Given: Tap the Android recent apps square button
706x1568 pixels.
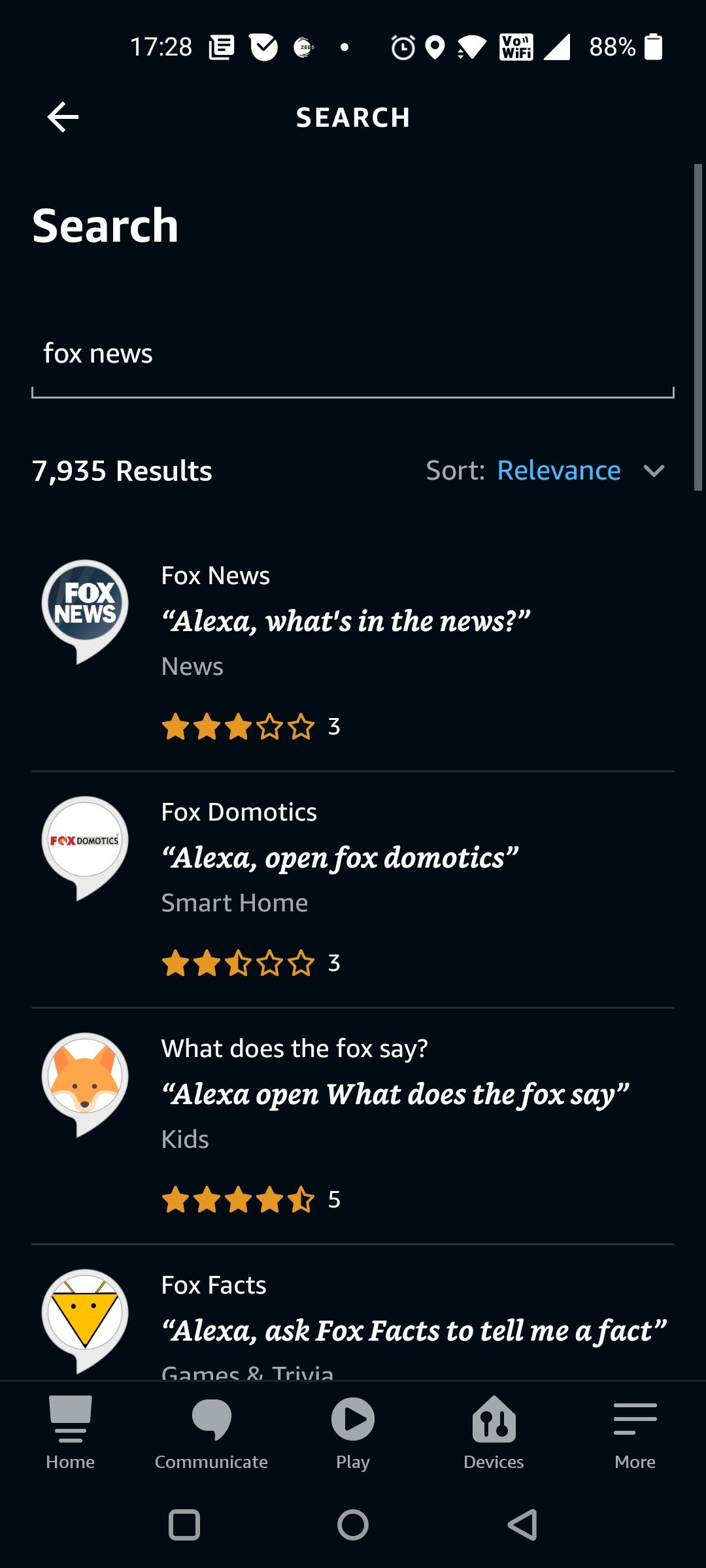Looking at the screenshot, I should click(x=184, y=1525).
